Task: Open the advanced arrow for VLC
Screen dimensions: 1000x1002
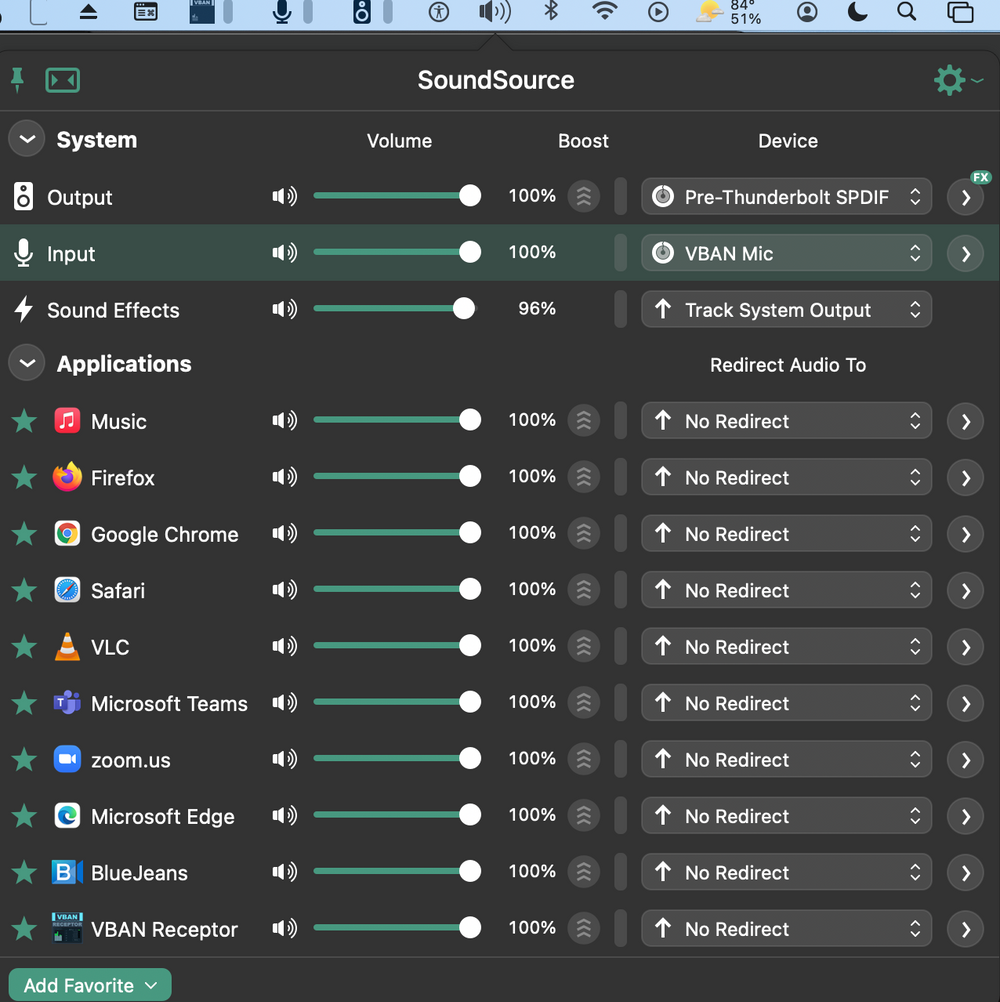Action: point(965,647)
